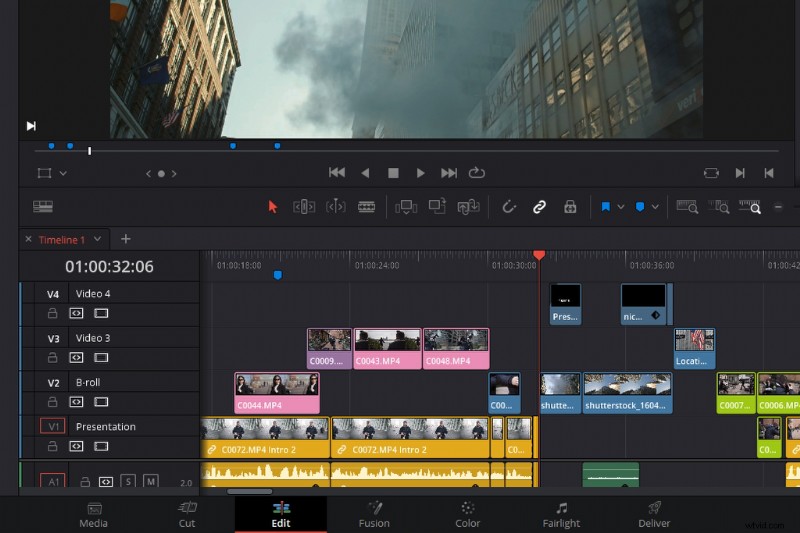Lock the Video 4 track
The width and height of the screenshot is (800, 533).
pyautogui.click(x=53, y=313)
